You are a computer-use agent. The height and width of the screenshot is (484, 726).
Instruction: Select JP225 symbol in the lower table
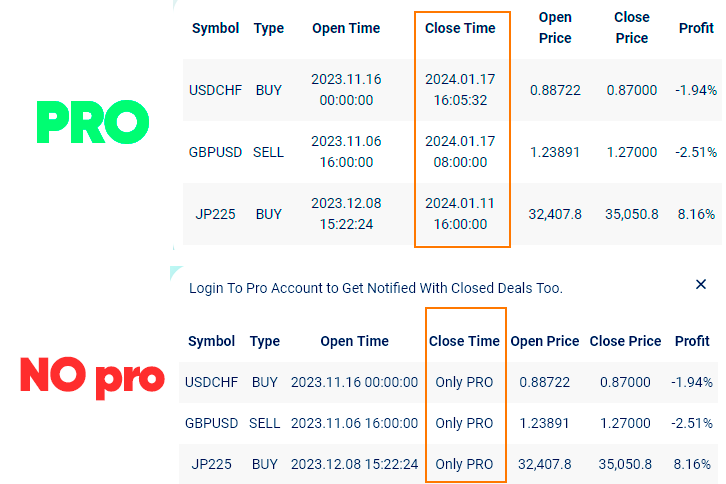[211, 464]
